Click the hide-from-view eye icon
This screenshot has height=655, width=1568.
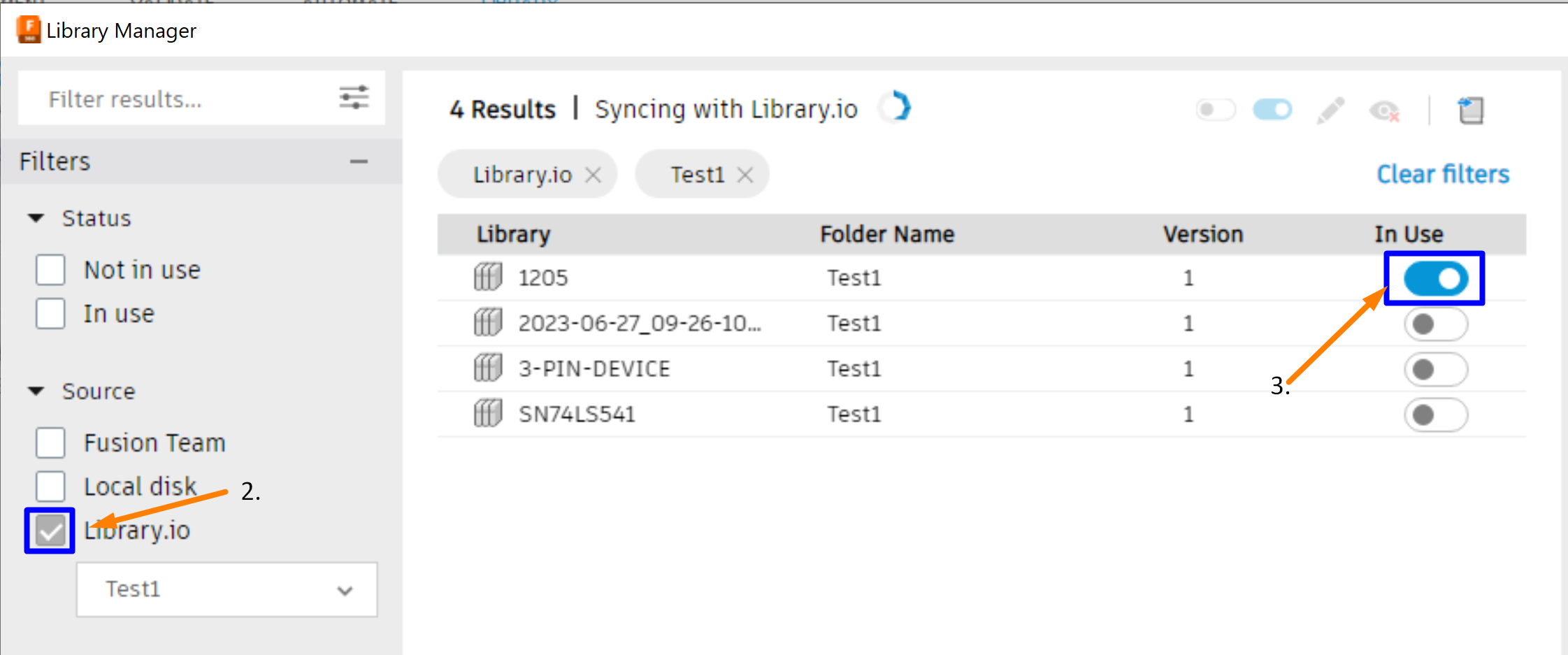1383,110
